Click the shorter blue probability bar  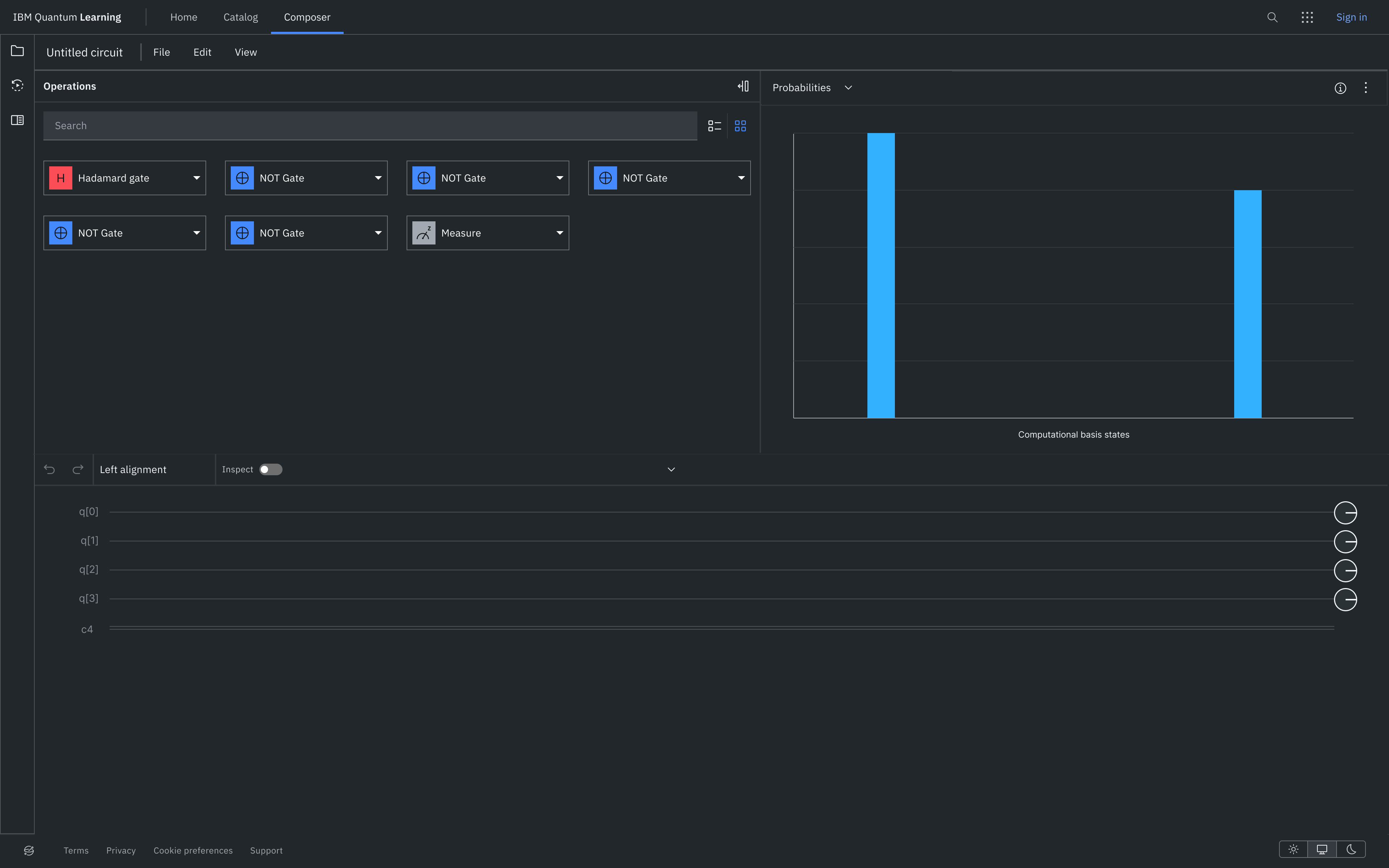(1247, 304)
